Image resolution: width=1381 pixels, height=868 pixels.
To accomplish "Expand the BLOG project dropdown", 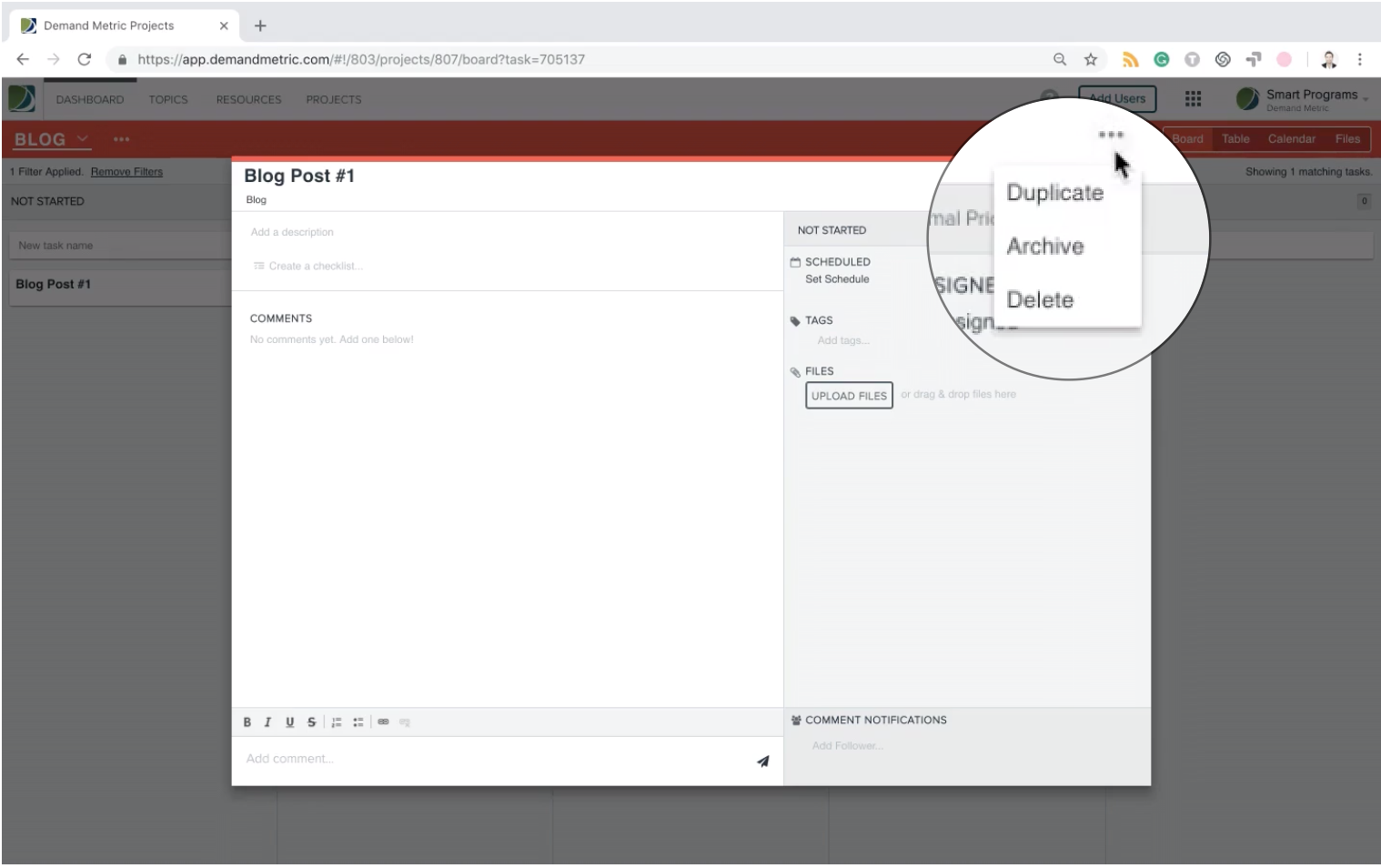I will pos(52,139).
